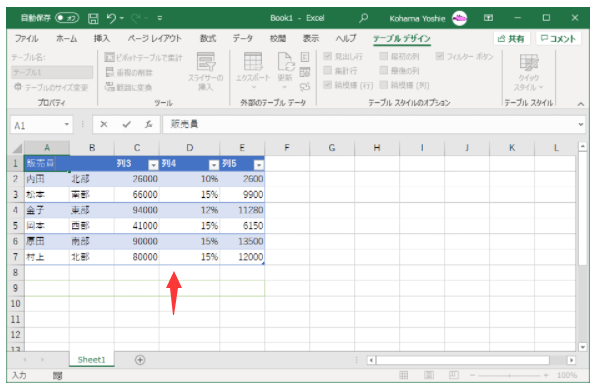This screenshot has height=385, width=595.
Task: Click the Kohama Yoshie account avatar
Action: tap(460, 18)
